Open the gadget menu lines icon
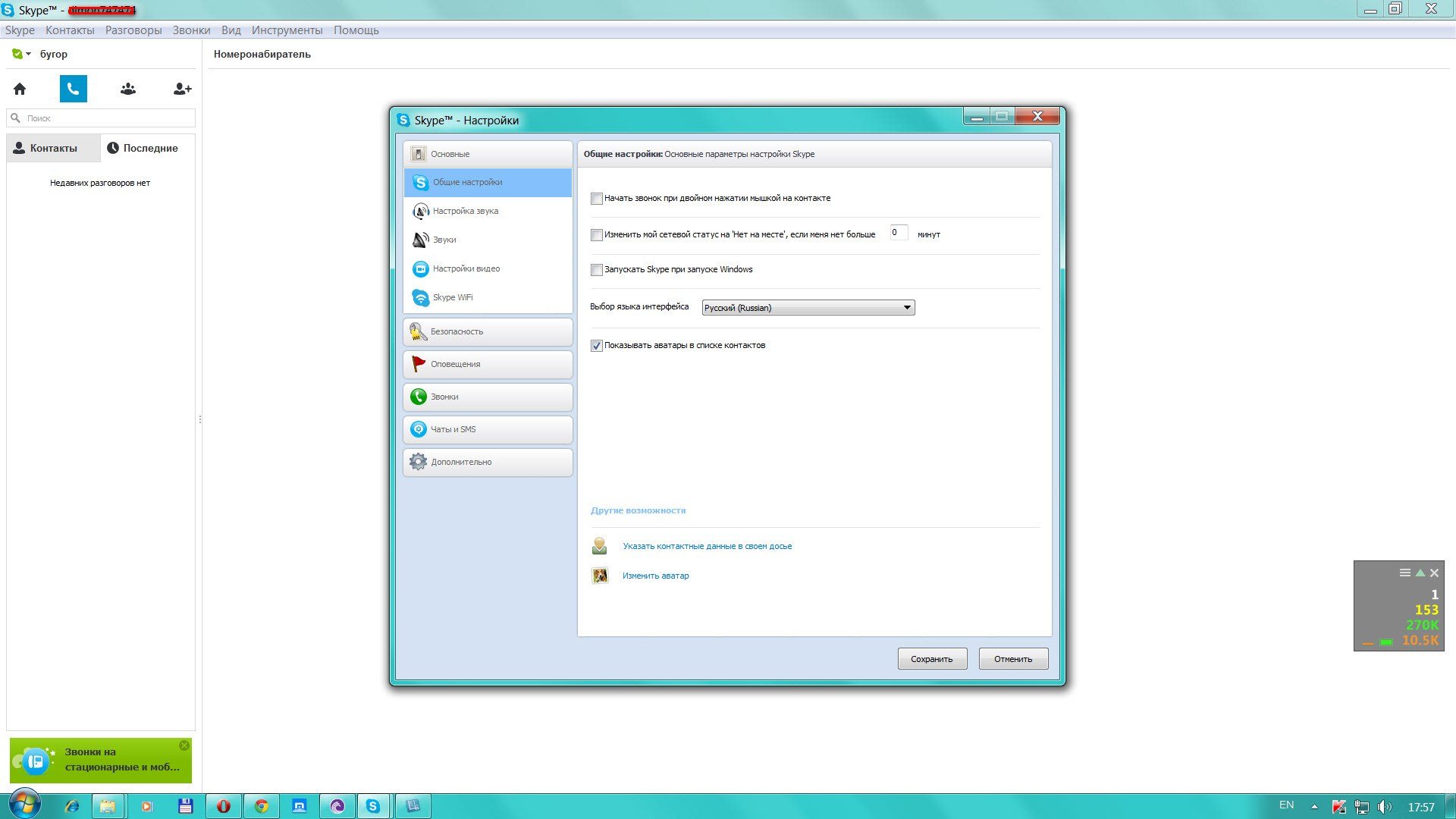Viewport: 1456px width, 819px height. coord(1405,573)
